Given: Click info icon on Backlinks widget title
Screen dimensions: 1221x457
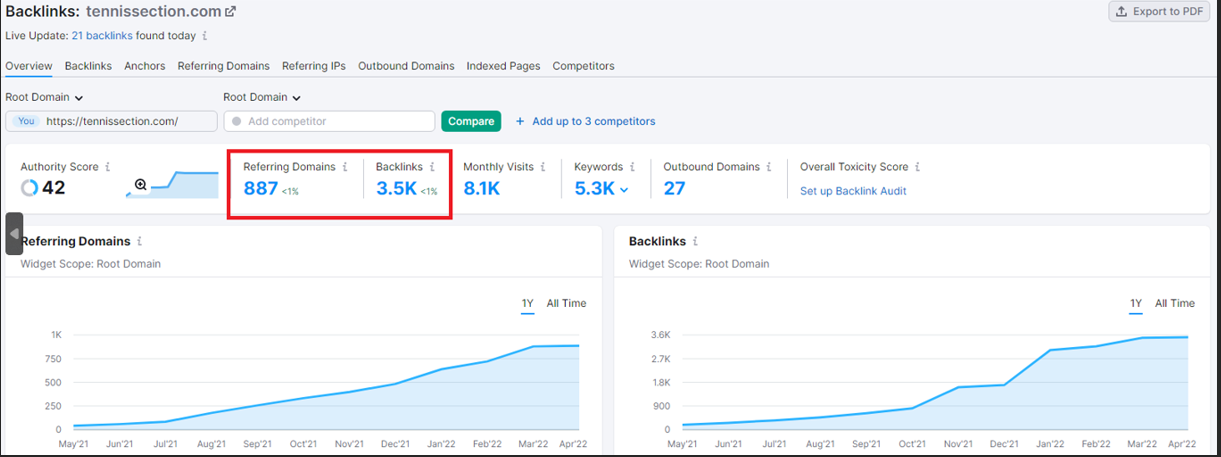Looking at the screenshot, I should click(x=695, y=241).
